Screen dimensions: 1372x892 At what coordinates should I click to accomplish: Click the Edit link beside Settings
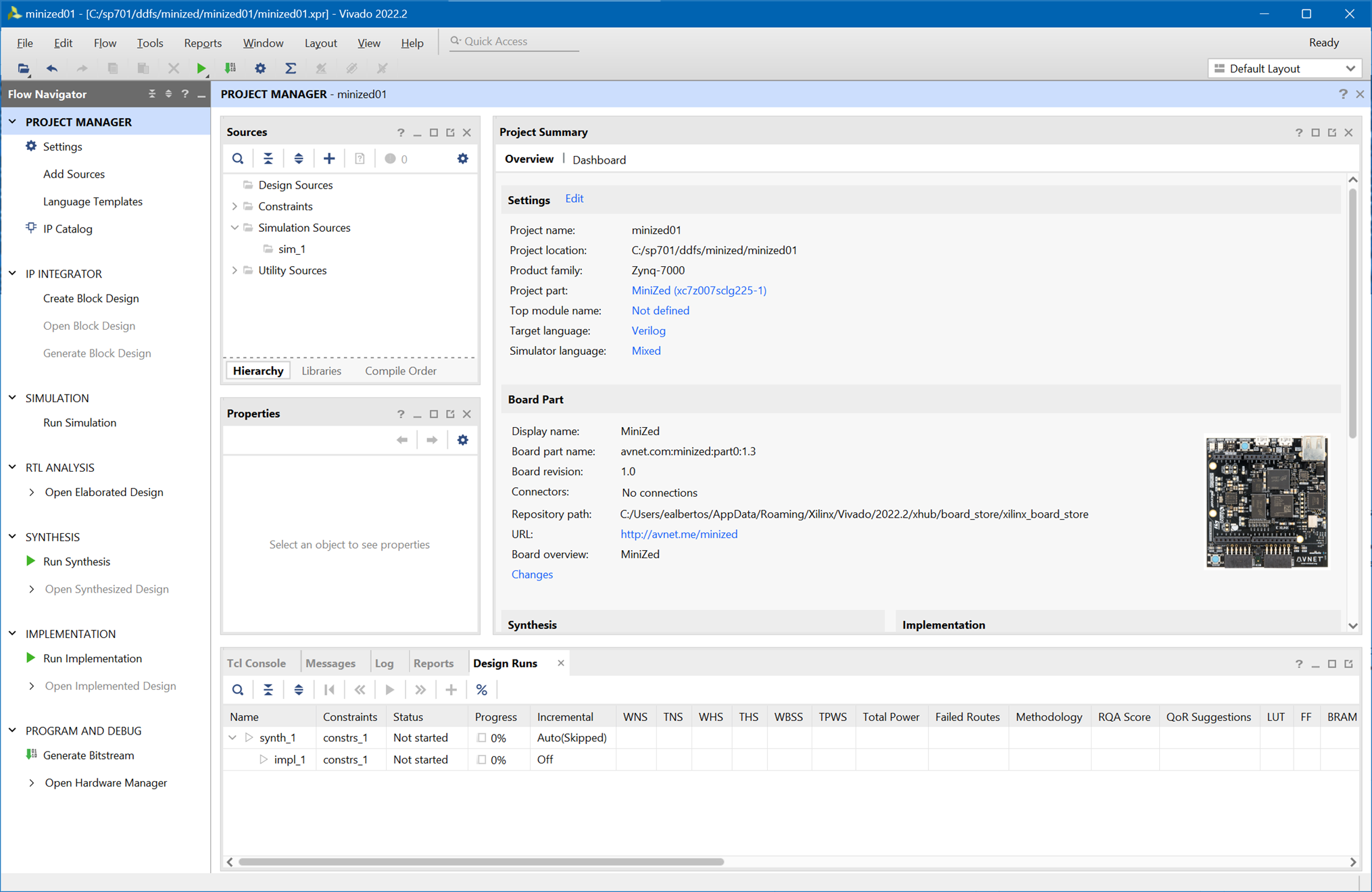click(x=574, y=199)
